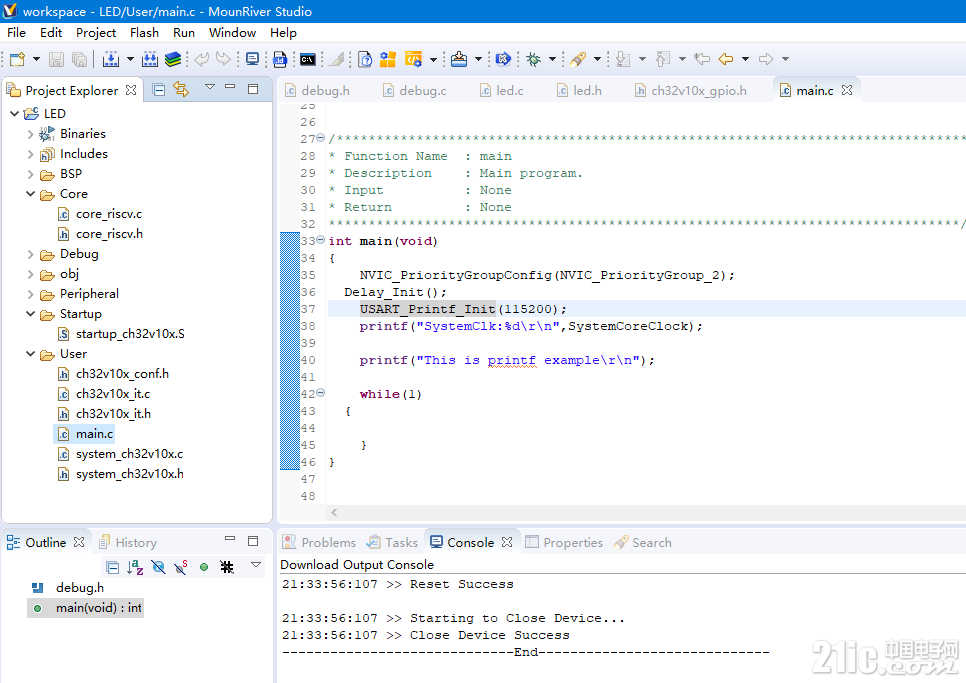
Task: Expand the Peripheral folder
Action: pyautogui.click(x=30, y=294)
